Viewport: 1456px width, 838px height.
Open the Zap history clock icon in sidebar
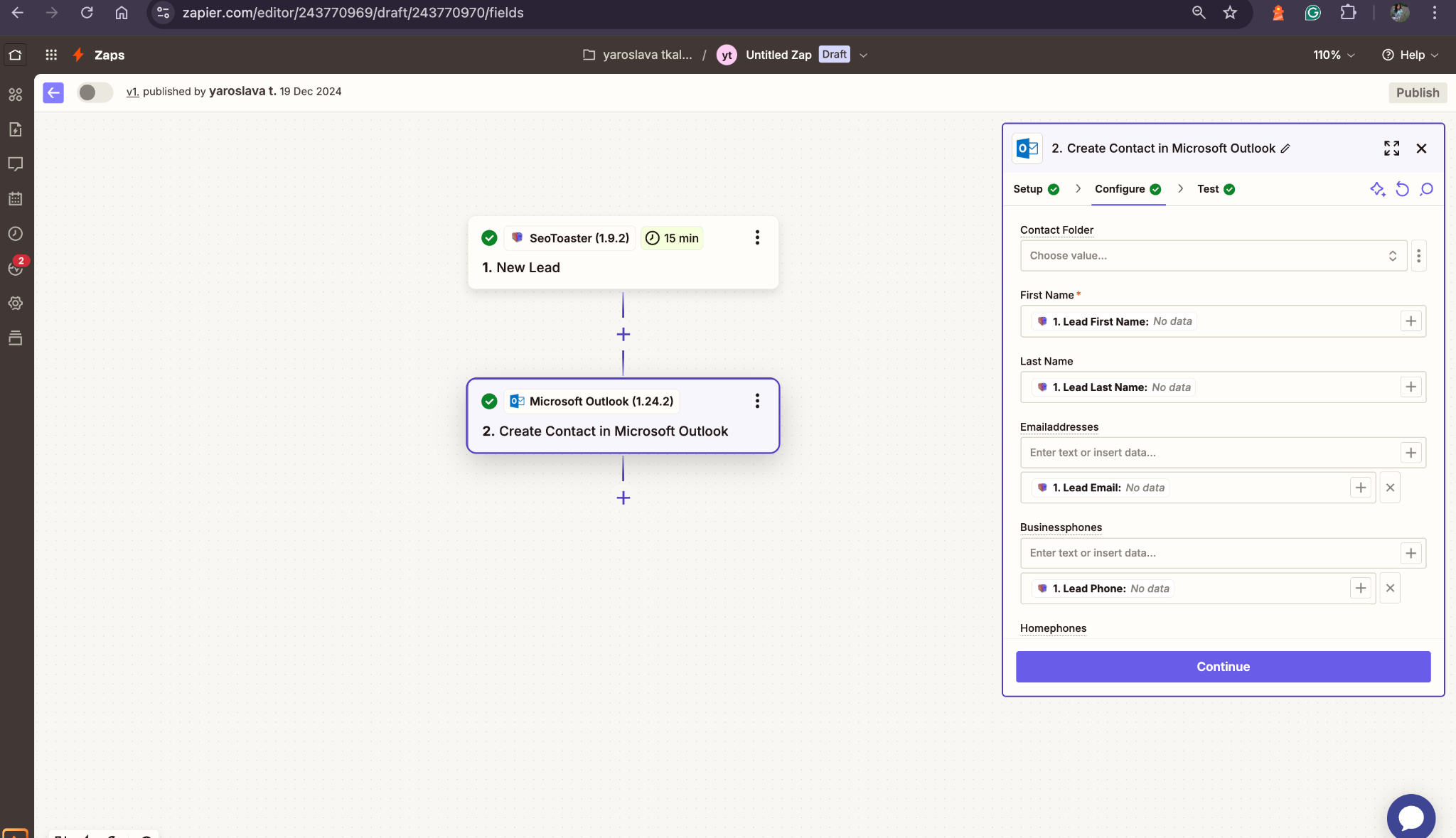16,234
